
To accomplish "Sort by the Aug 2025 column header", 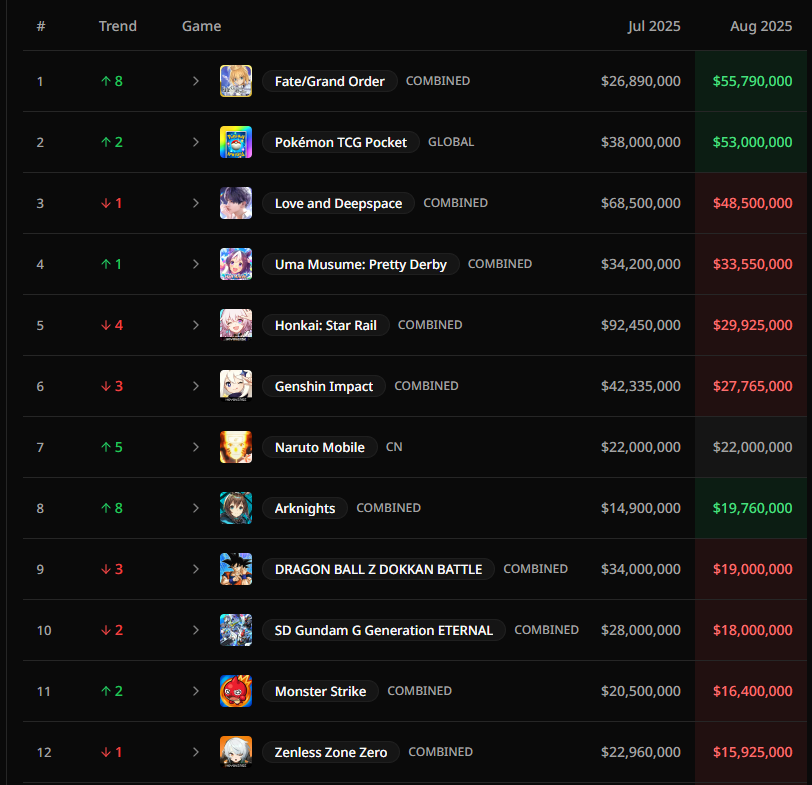I will pos(761,26).
